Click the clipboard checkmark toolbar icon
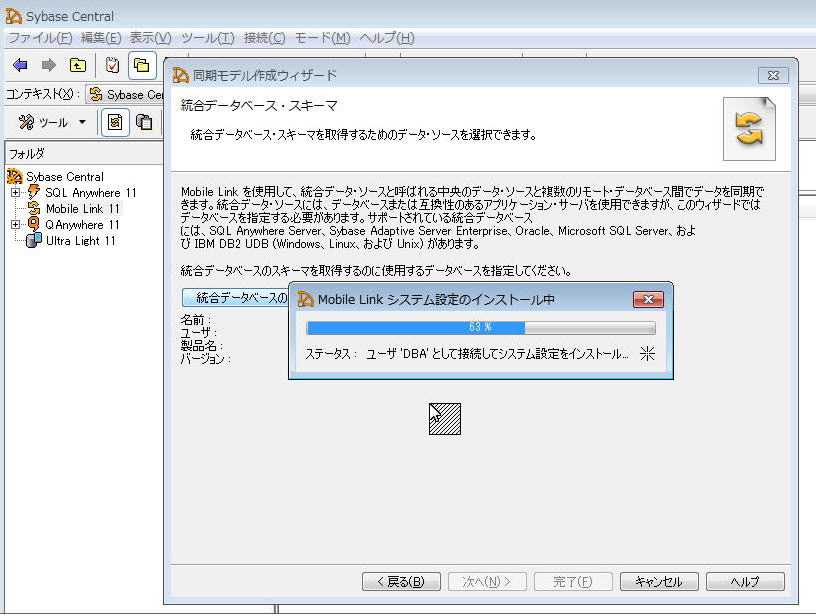This screenshot has width=816, height=616. 112,66
